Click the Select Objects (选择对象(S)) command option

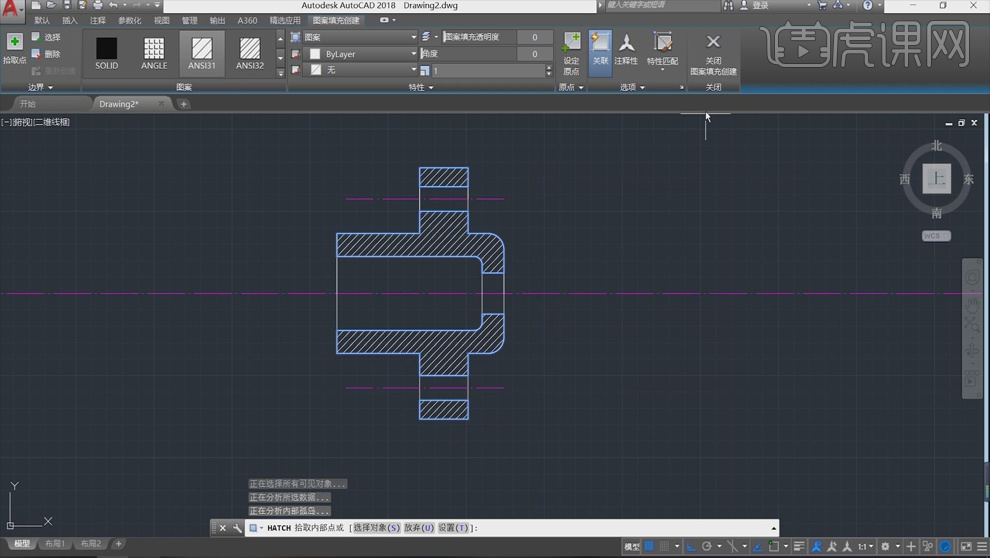coord(376,528)
